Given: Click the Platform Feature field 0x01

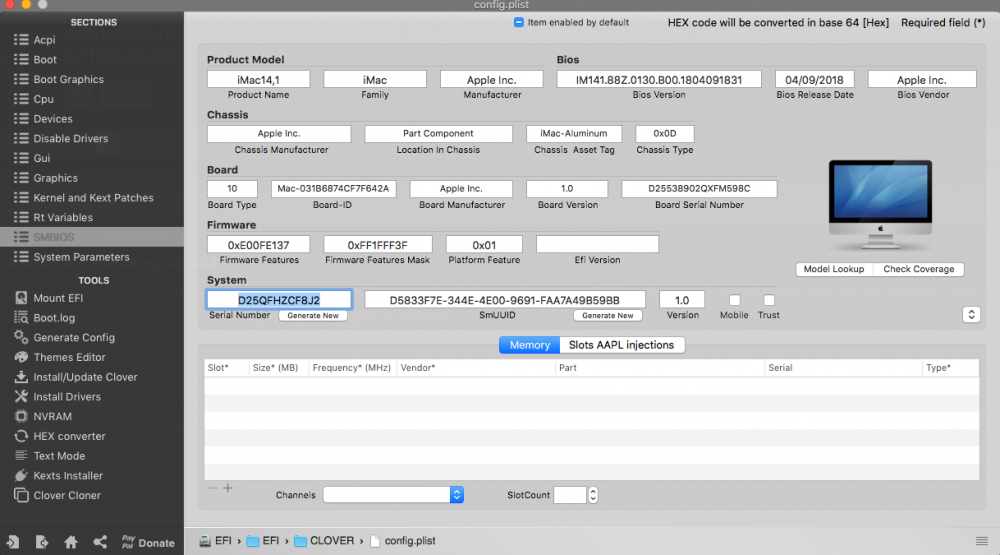Looking at the screenshot, I should 484,245.
